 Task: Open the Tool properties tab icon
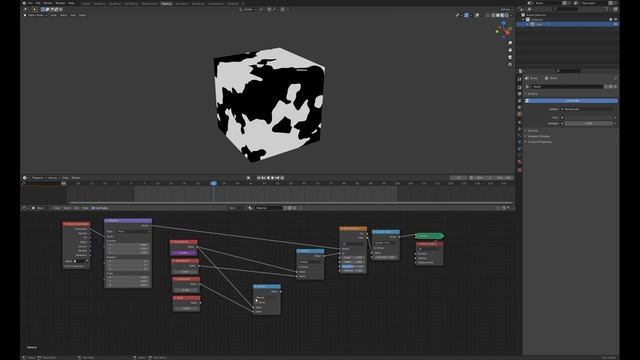[x=520, y=80]
